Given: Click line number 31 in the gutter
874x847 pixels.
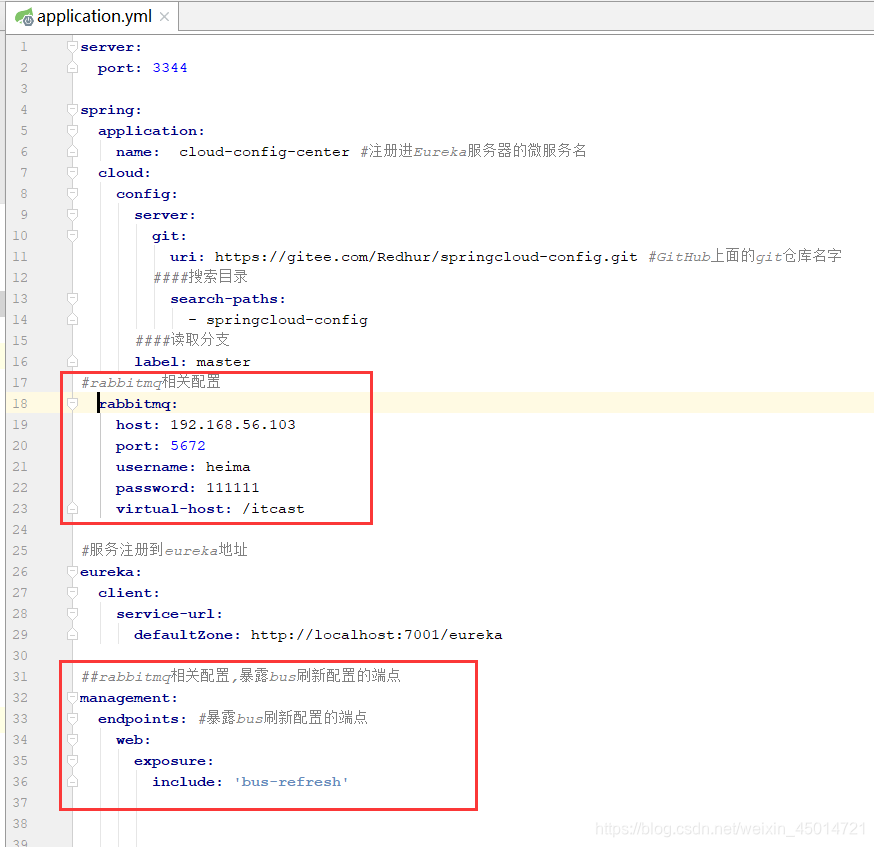Looking at the screenshot, I should pos(20,676).
